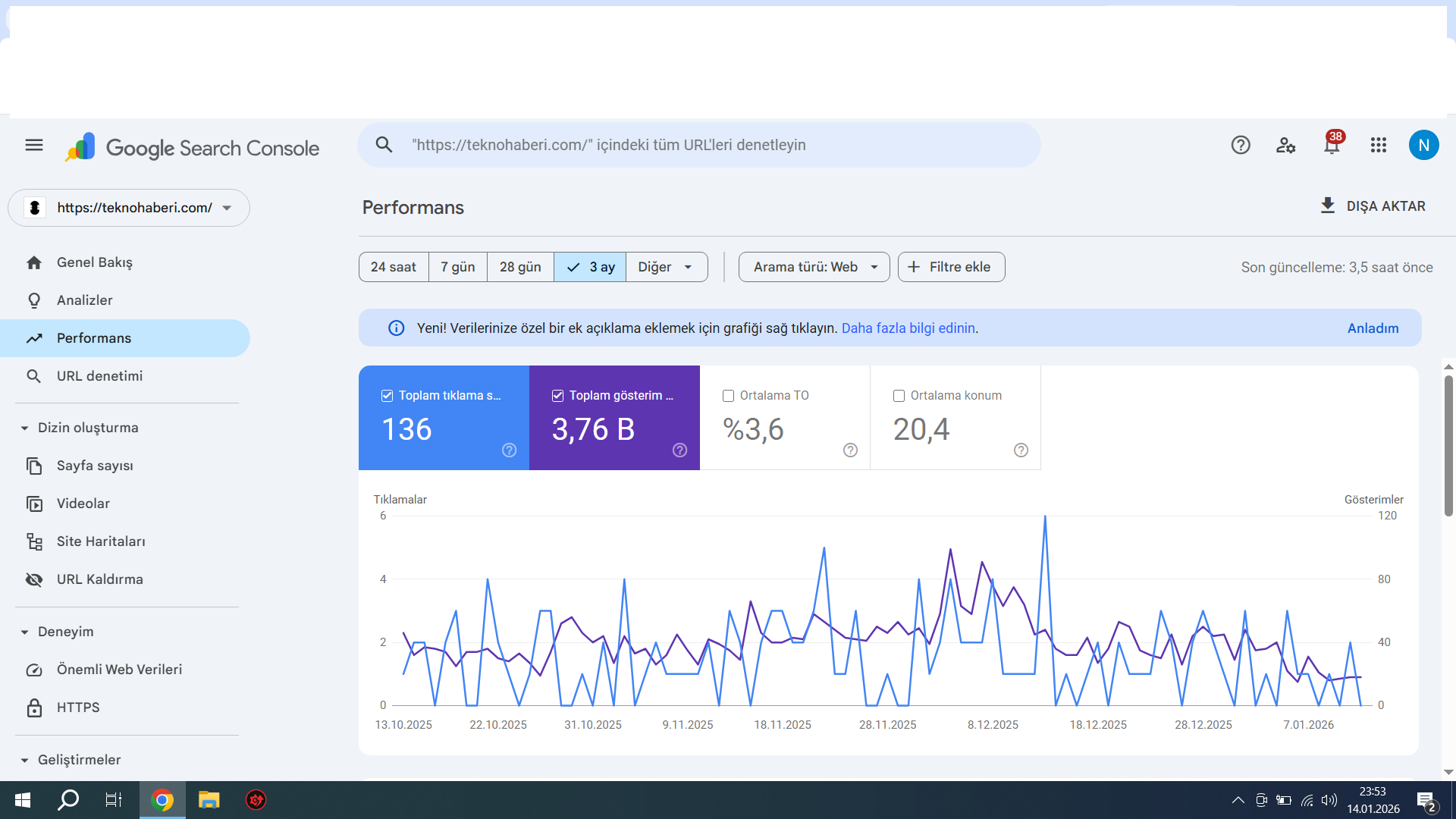Follow the Daha fazla bilgi edinin link
1456x819 pixels.
point(908,328)
